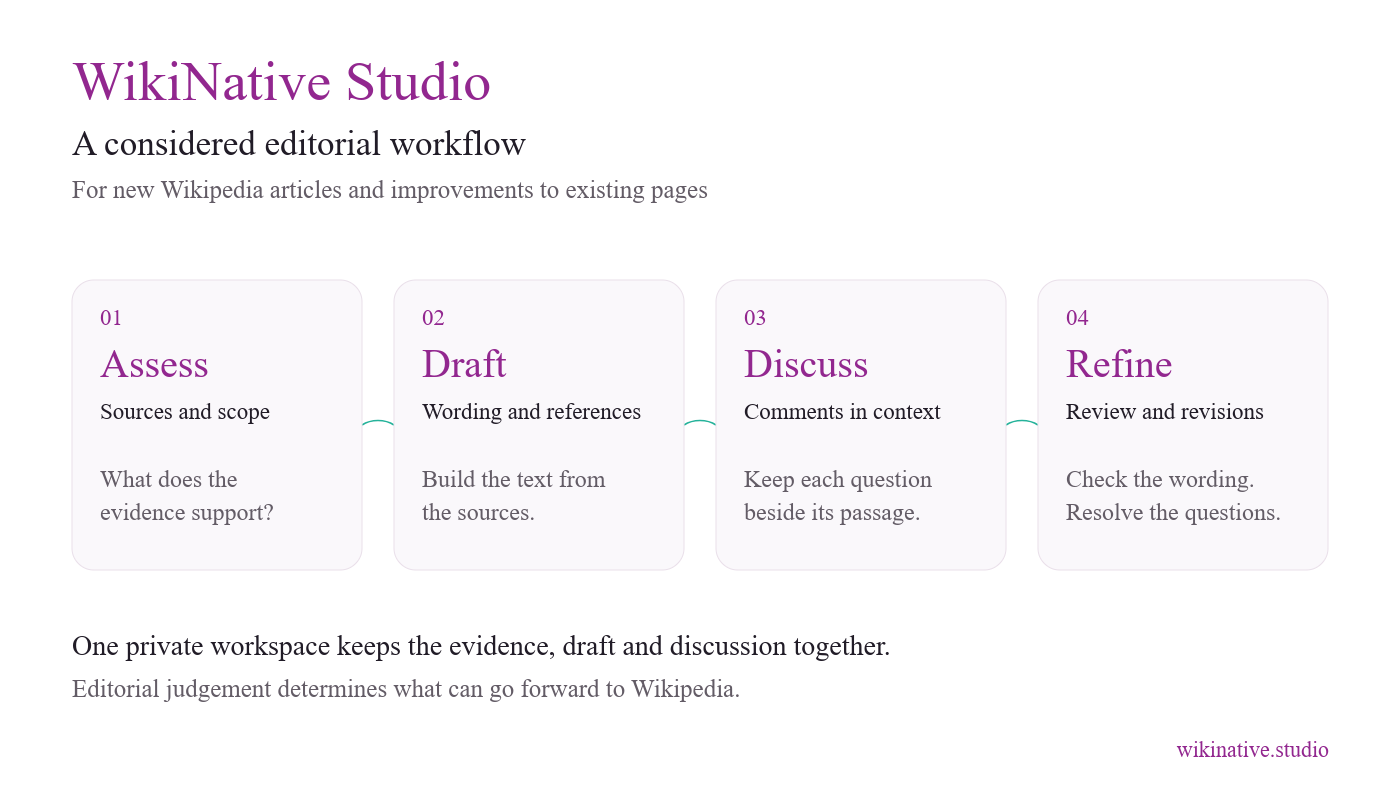Click the 'Editorial judgement determines' sentence
Image resolution: width=1400 pixels, height=800 pixels.
point(406,689)
